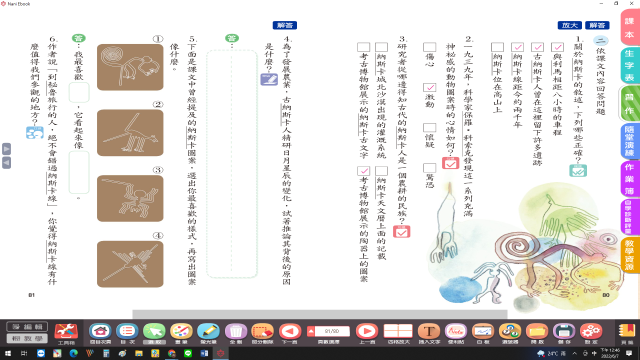Screen dimensions: 640x360
Task: Insert text with the 插入文字 T icon
Action: 429,331
